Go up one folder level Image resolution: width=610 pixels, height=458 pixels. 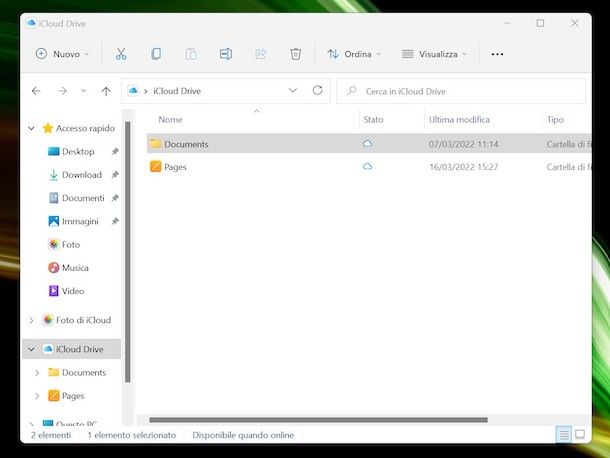tap(106, 91)
